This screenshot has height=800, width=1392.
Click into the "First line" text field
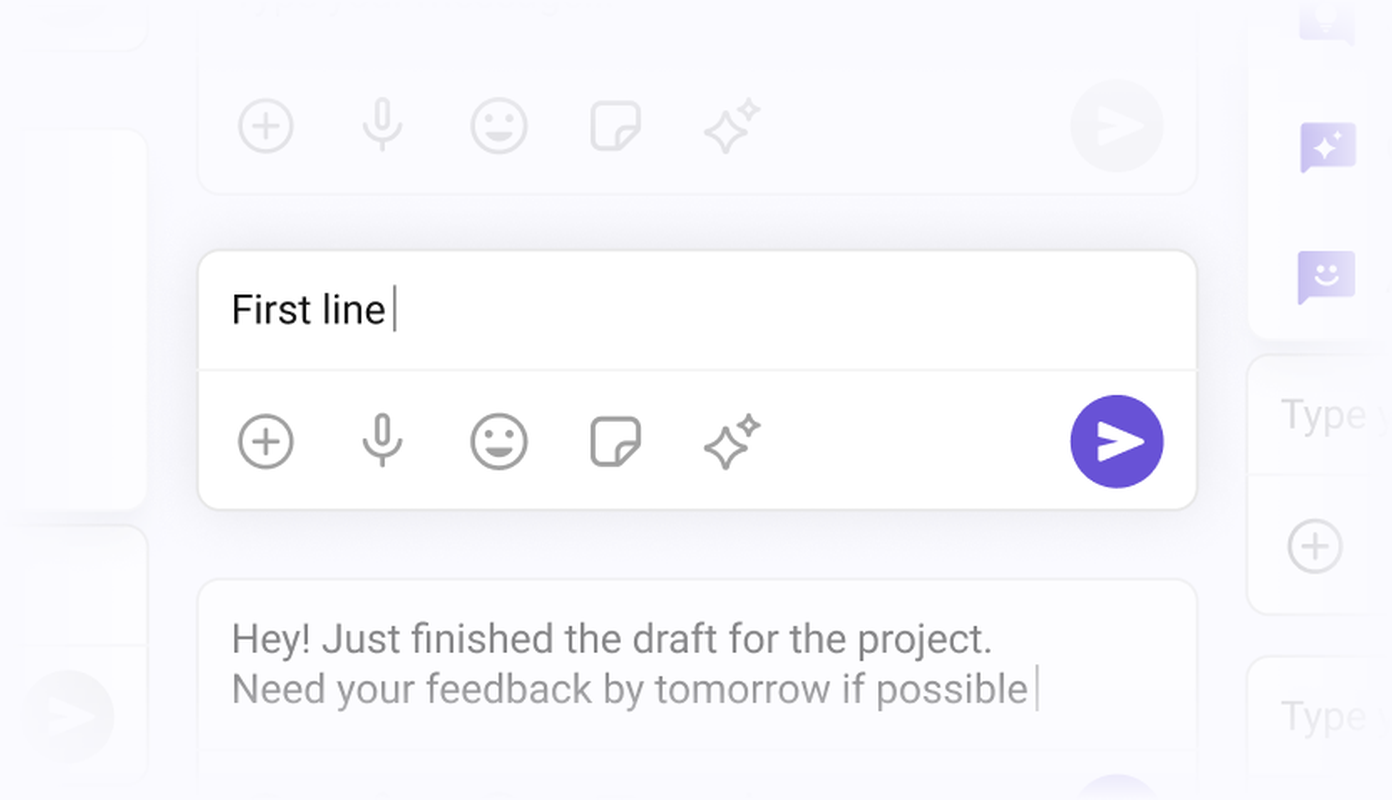click(x=696, y=310)
